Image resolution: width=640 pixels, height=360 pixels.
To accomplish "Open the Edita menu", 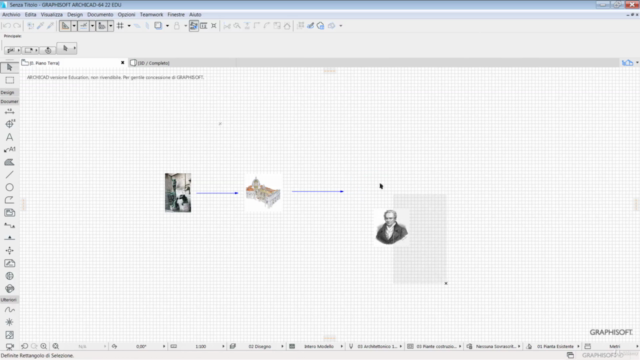I will (x=31, y=14).
